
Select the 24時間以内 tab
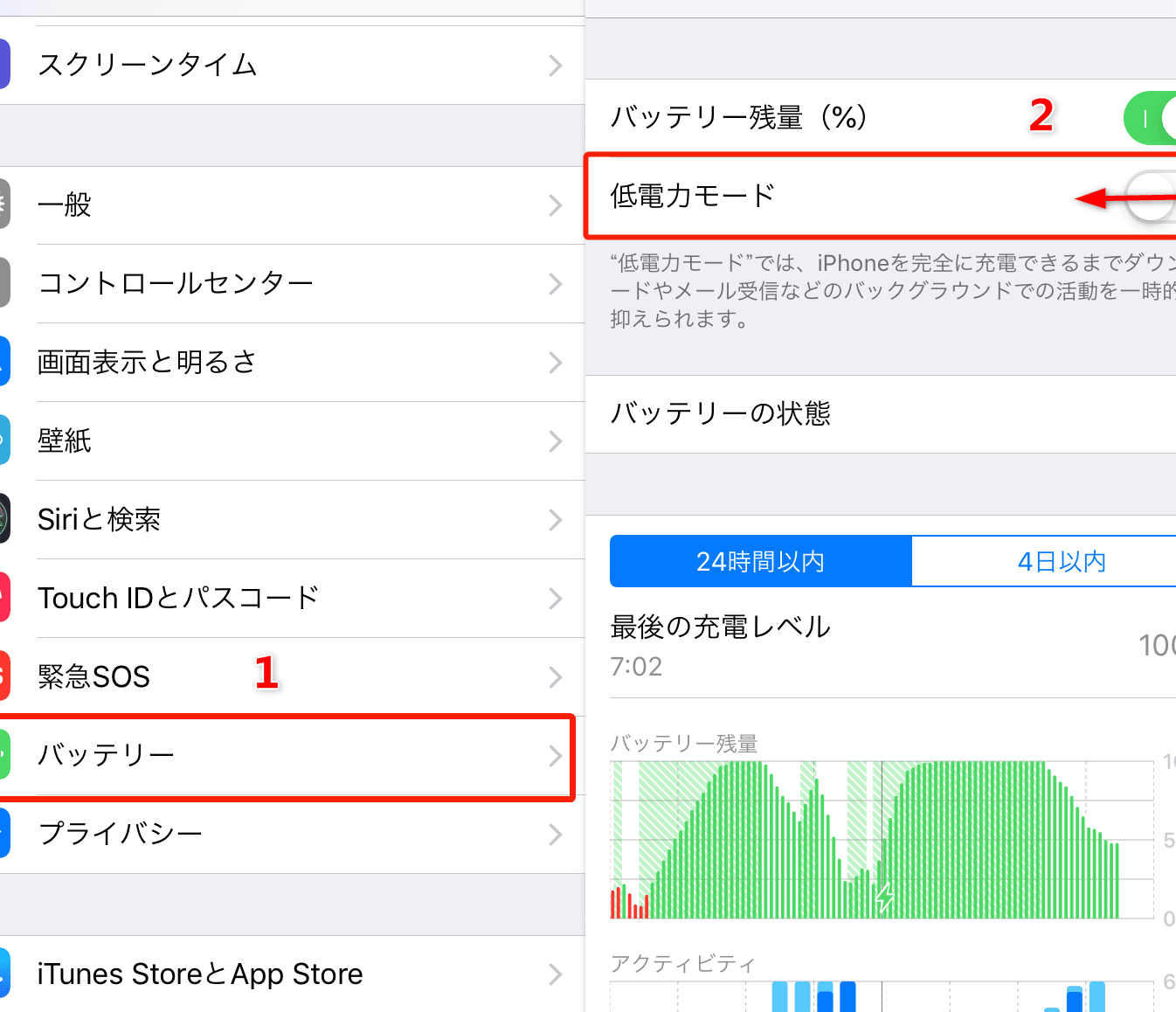(x=761, y=561)
